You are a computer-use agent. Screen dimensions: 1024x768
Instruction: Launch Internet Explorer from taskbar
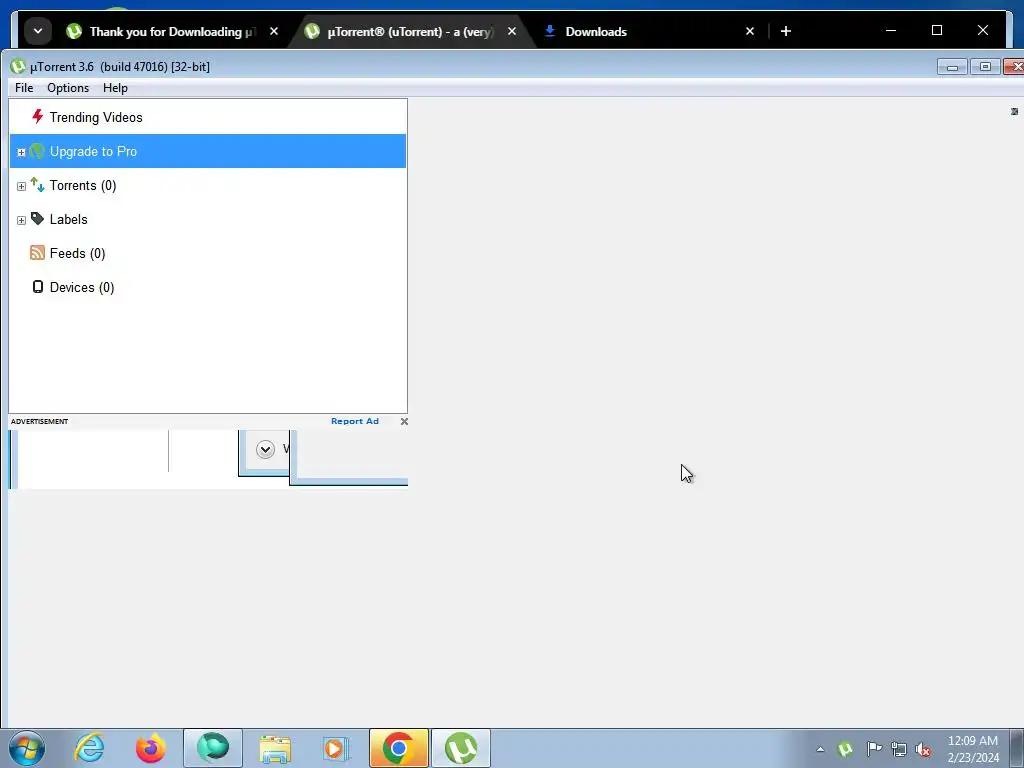89,748
